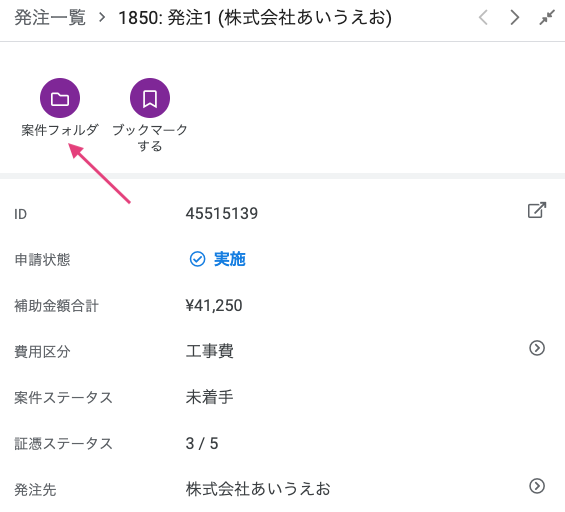Screen dimensions: 565x512
Task: Click the 案件ステータス value 未着手
Action: point(210,397)
